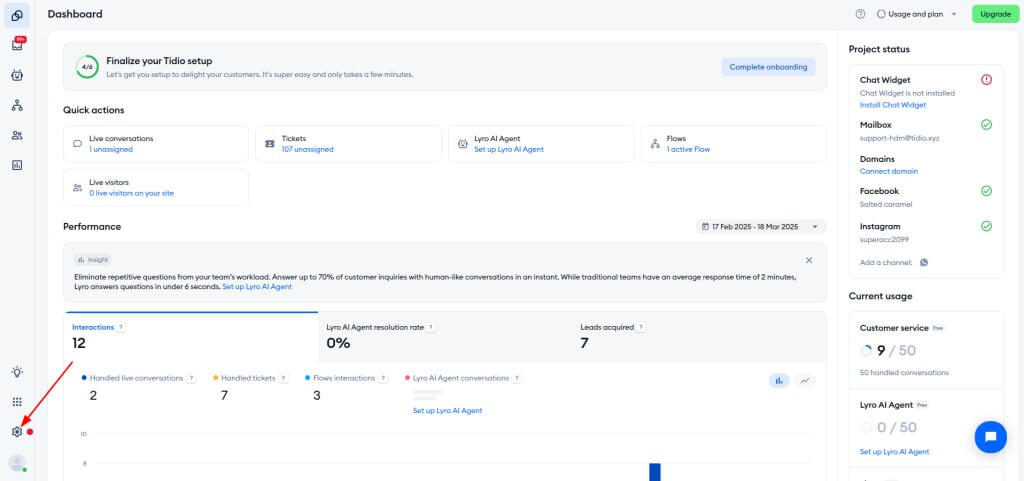Click the Handled live conversations legend item
The height and width of the screenshot is (481, 1024).
click(132, 379)
